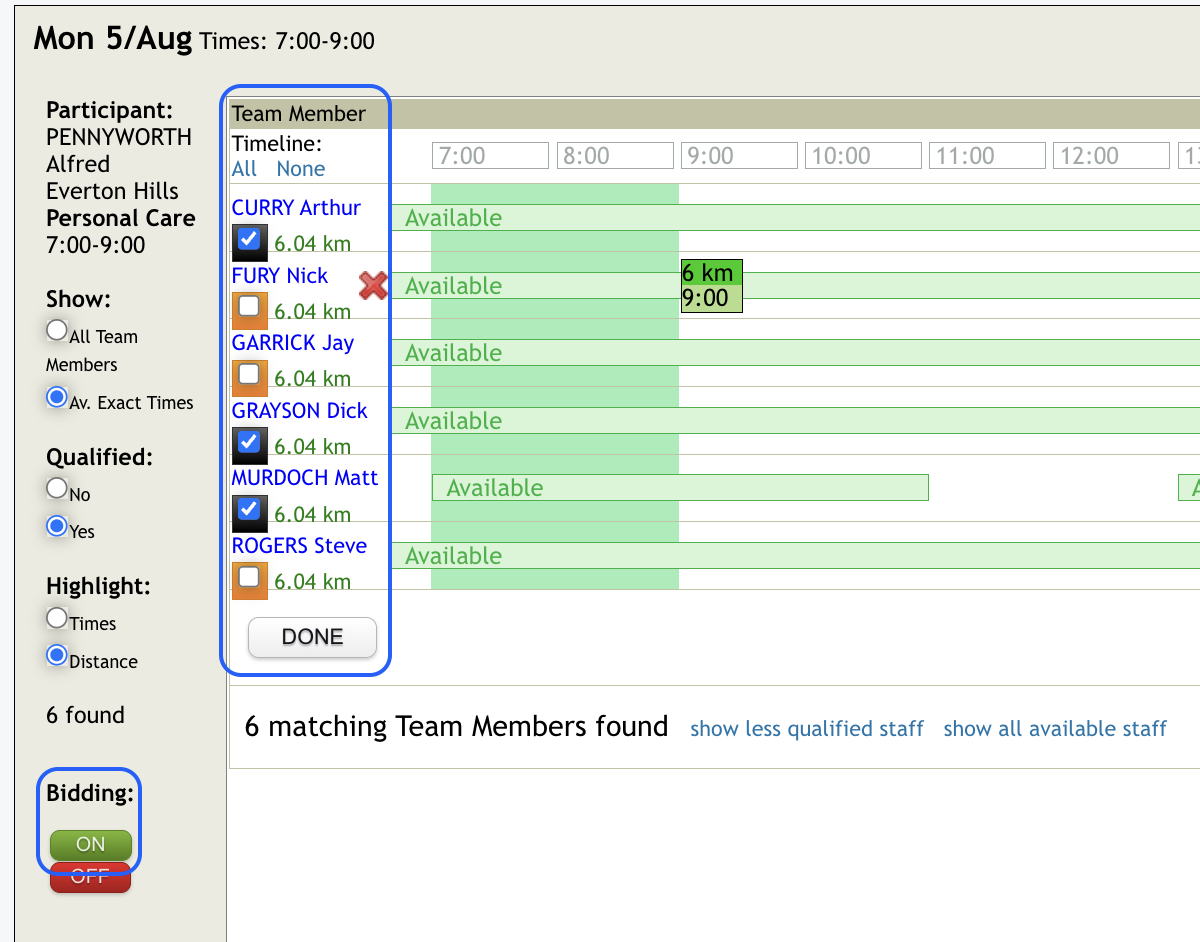This screenshot has width=1200, height=942.
Task: Open MURDOCH Matt's name link
Action: pos(305,478)
